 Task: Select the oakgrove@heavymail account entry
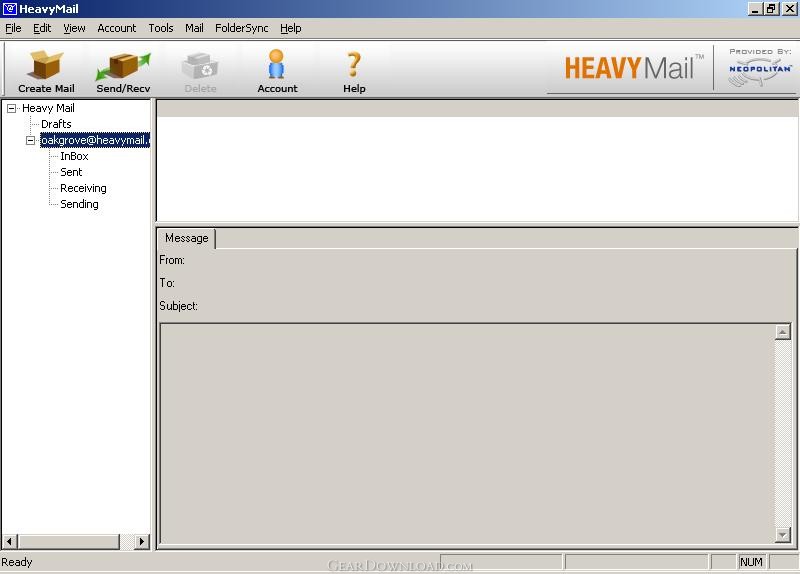[95, 140]
